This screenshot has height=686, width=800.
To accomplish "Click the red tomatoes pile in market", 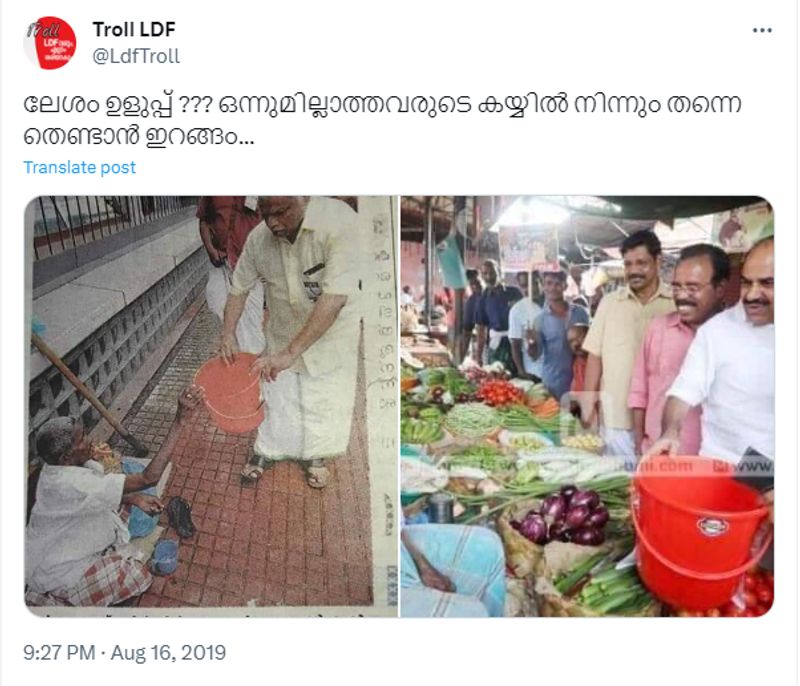I will pyautogui.click(x=498, y=394).
